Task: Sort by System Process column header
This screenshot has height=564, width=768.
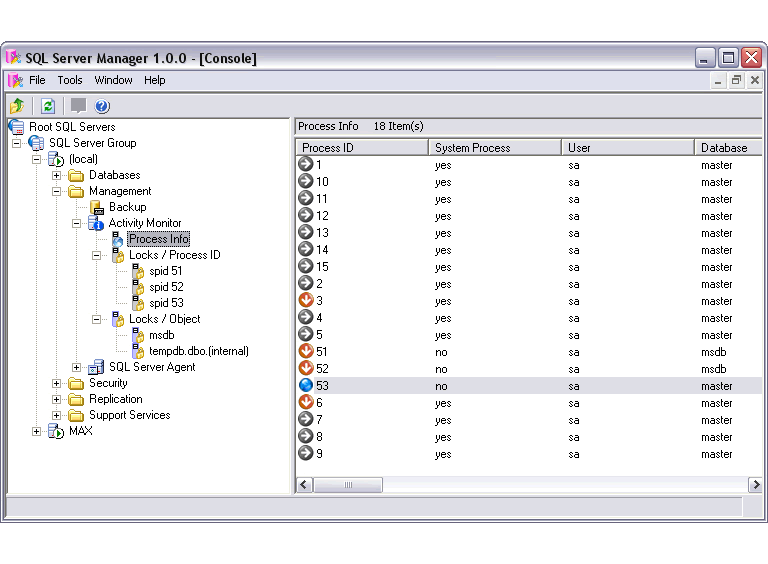Action: [x=495, y=147]
